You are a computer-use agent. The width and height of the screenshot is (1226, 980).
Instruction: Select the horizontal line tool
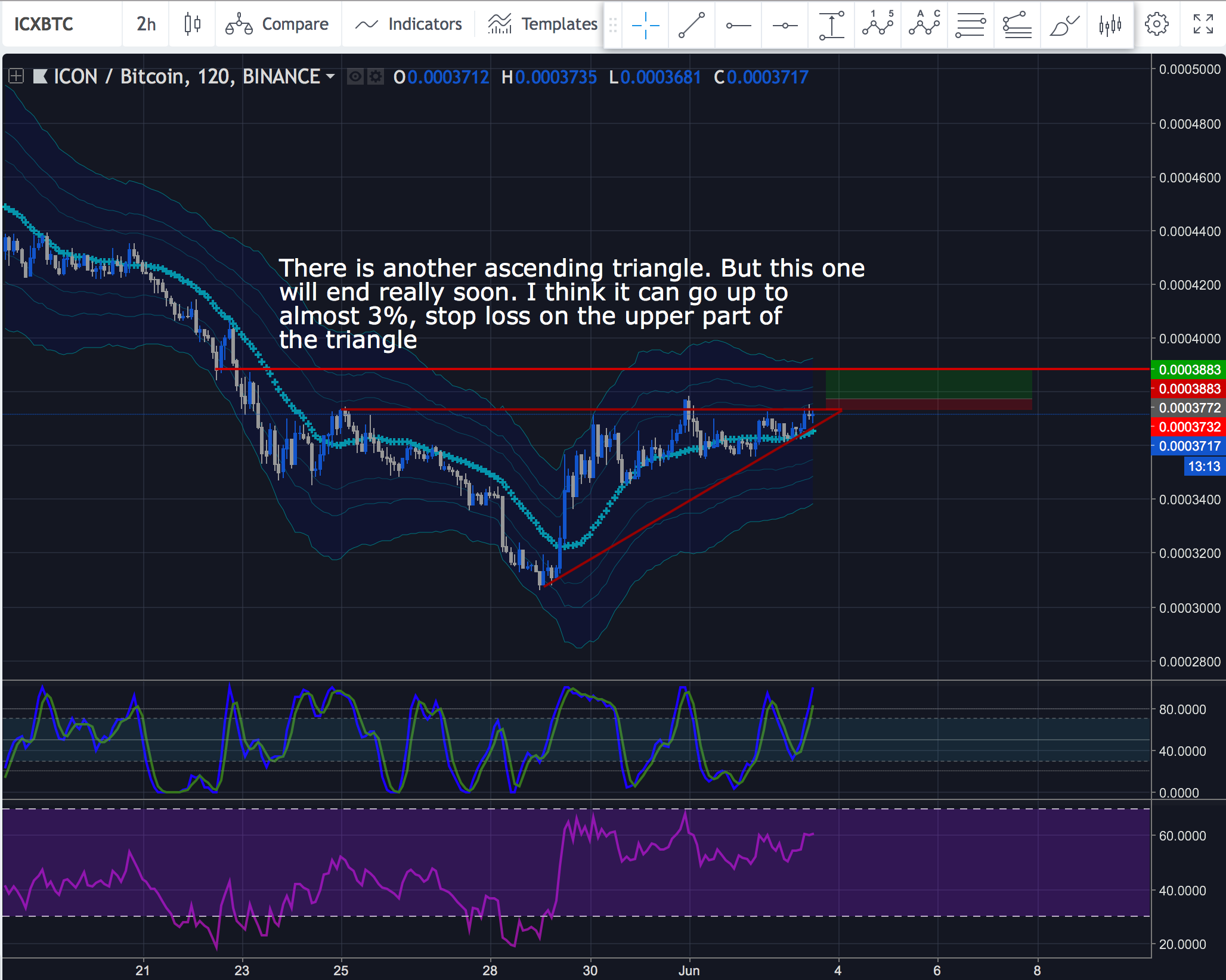(785, 25)
